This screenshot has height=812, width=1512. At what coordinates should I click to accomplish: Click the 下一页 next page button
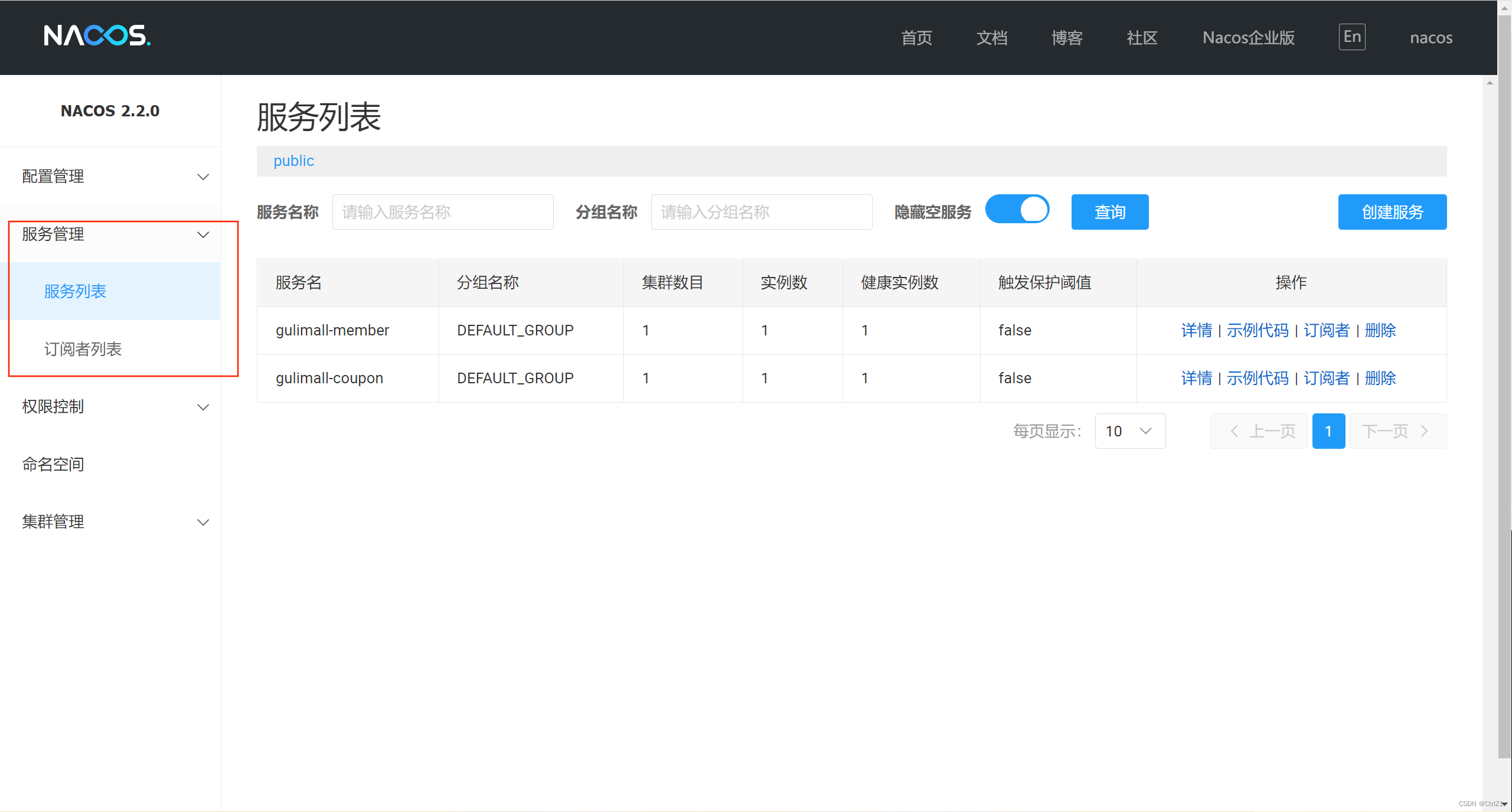[x=1398, y=431]
